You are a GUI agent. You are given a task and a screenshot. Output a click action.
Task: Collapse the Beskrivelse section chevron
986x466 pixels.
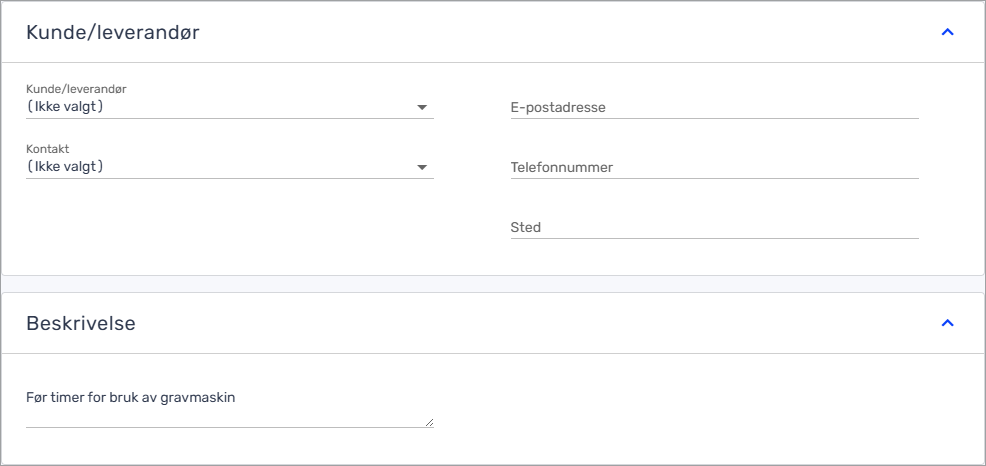(948, 323)
